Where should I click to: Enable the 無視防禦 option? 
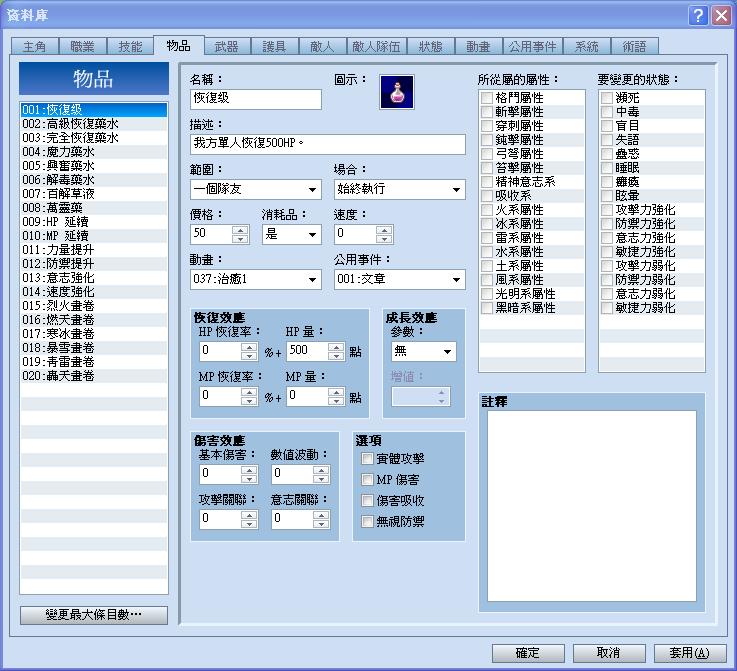pos(367,522)
